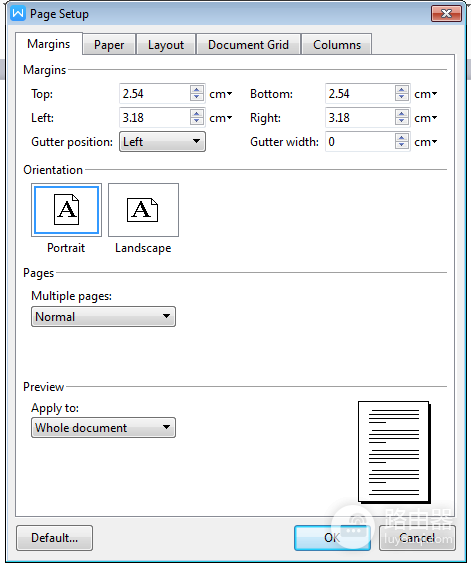Select Landscape orientation icon
The height and width of the screenshot is (567, 471).
click(x=143, y=210)
